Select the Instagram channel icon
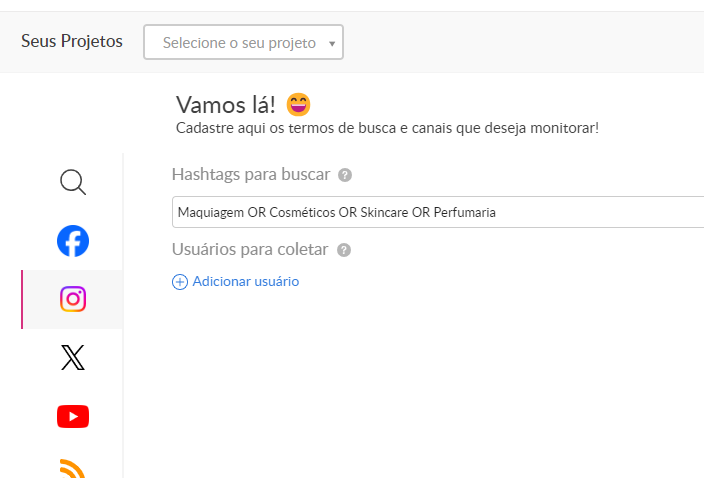 [73, 299]
